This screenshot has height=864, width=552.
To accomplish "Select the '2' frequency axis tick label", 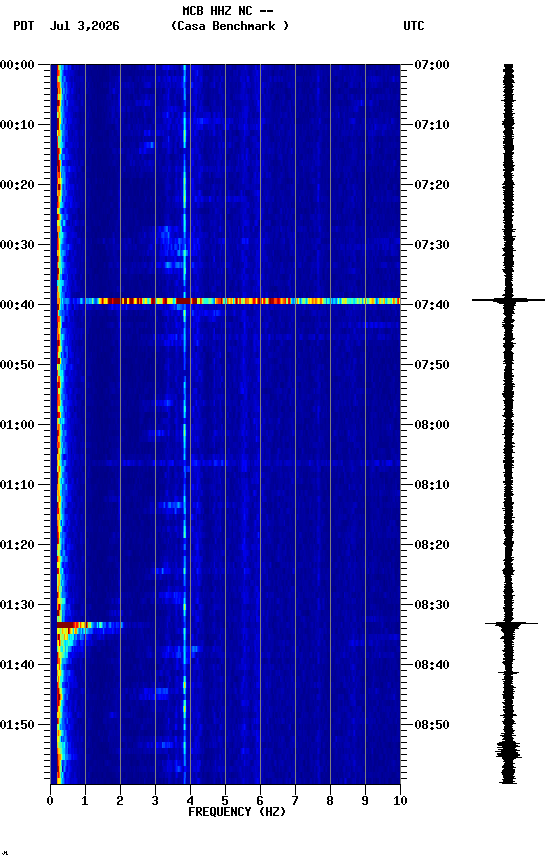I will click(120, 802).
